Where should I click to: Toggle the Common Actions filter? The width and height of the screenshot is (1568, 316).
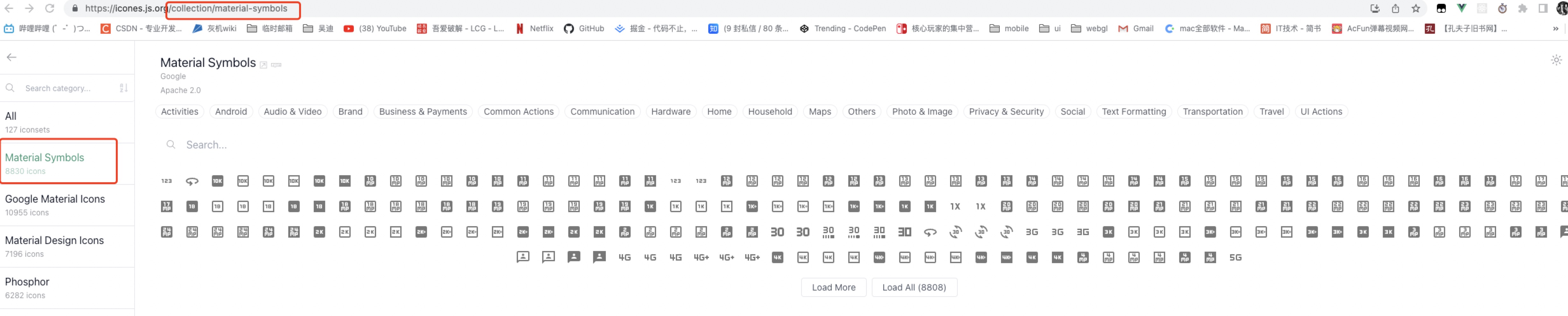tap(519, 111)
